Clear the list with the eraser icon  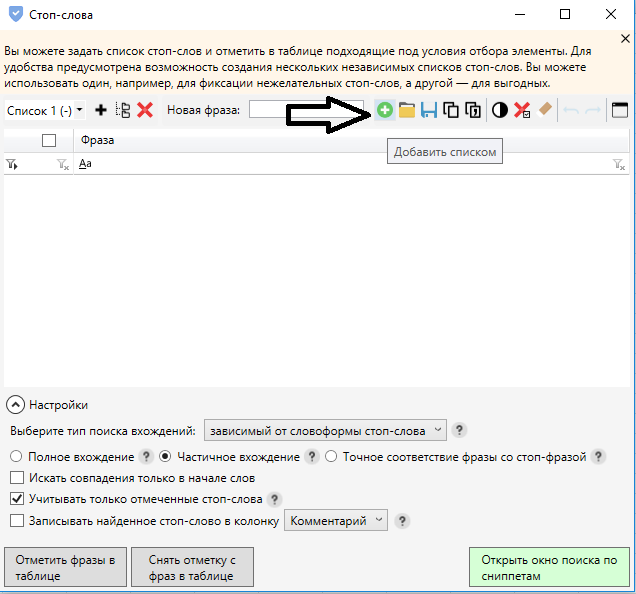[x=544, y=110]
